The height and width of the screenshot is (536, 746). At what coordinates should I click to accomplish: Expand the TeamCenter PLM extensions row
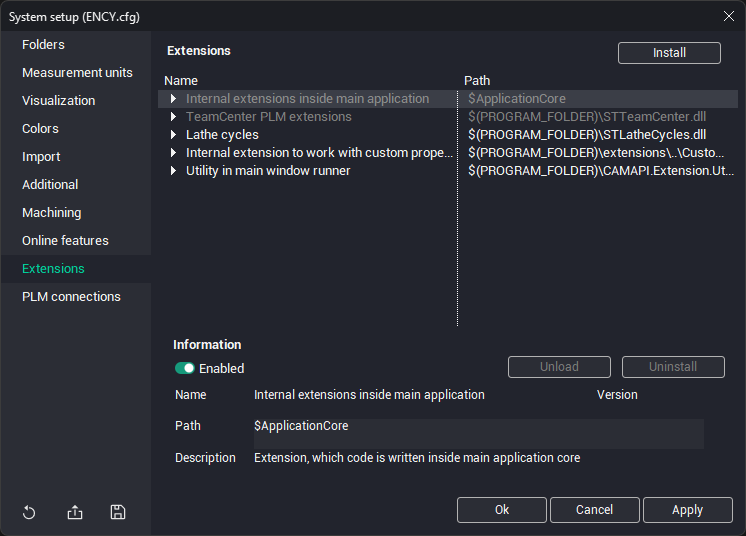tap(173, 117)
